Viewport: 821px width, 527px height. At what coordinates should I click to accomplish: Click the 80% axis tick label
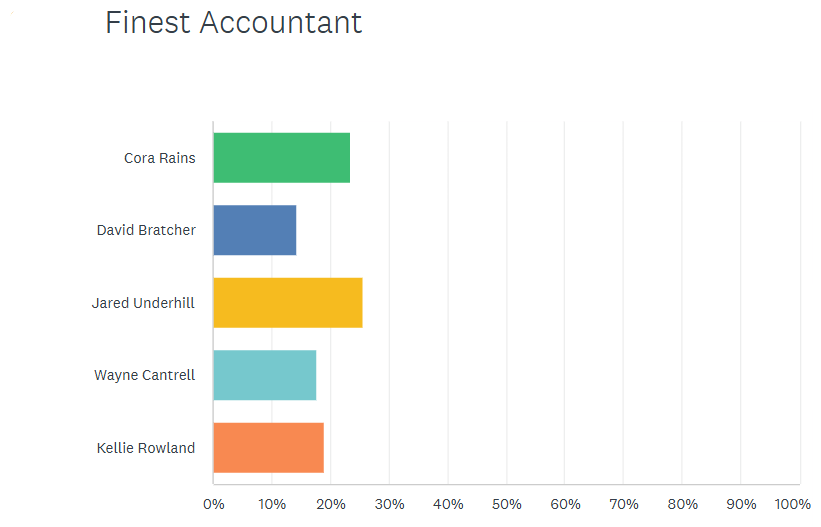pyautogui.click(x=683, y=504)
